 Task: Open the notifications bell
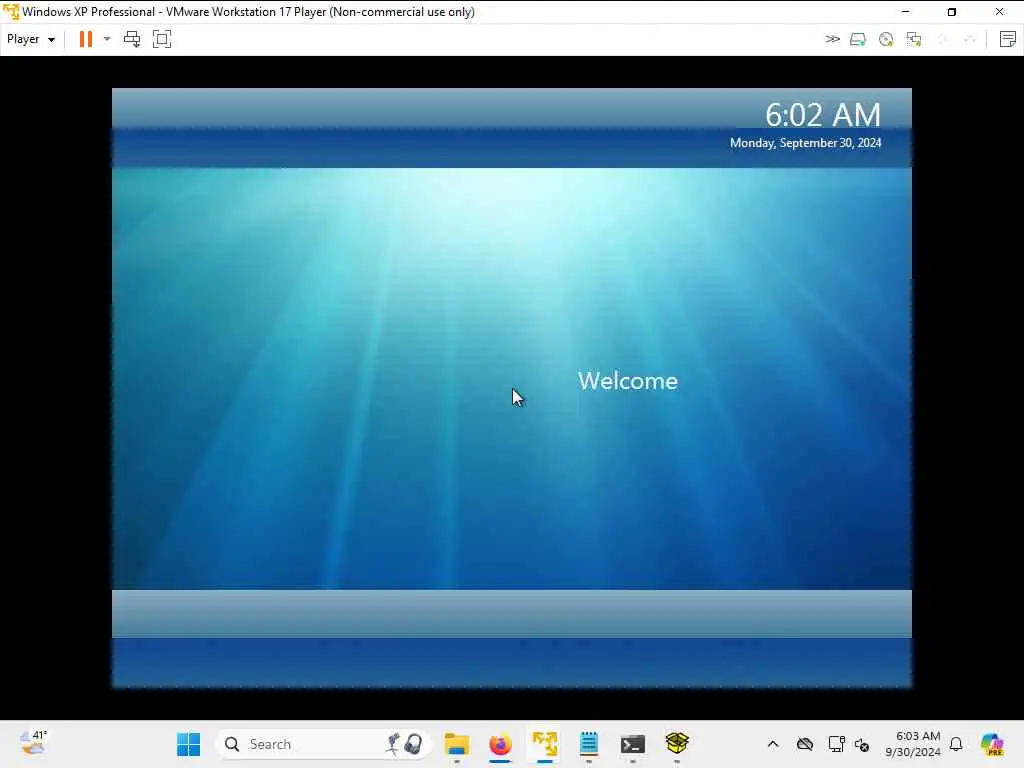coord(956,744)
